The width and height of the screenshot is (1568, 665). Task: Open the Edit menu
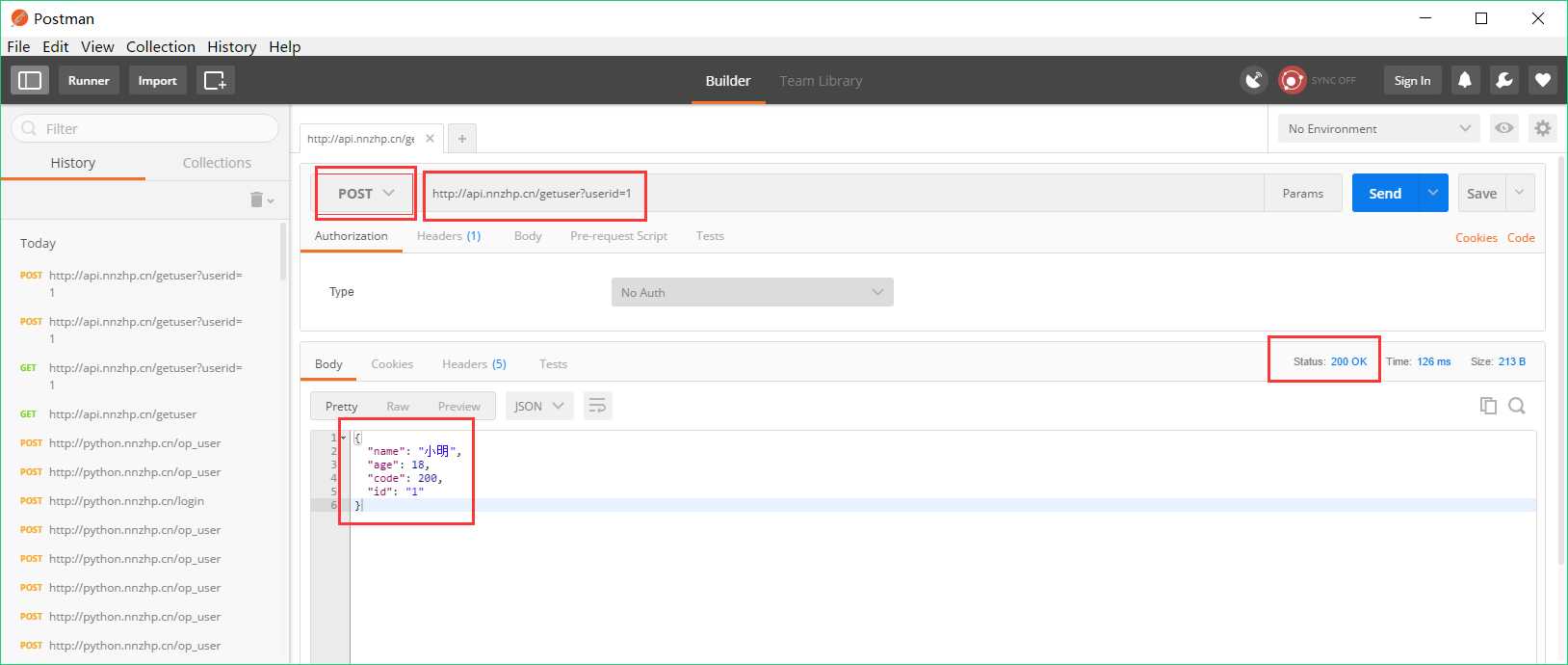point(56,46)
